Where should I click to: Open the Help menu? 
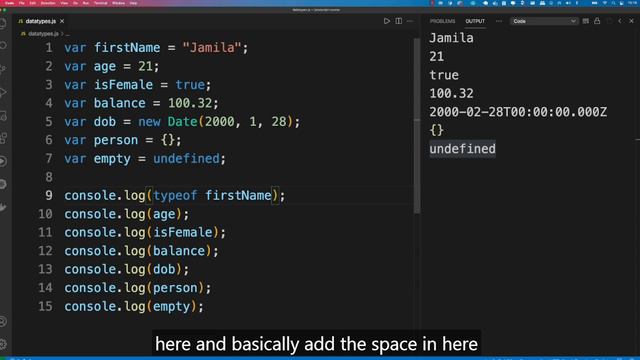click(x=133, y=3)
